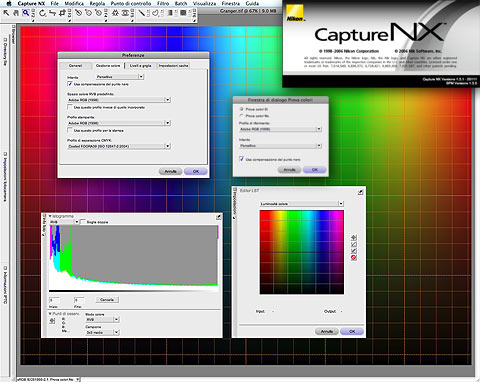The height and width of the screenshot is (382, 480).
Task: Select the hand pan tool
Action: pos(16,13)
